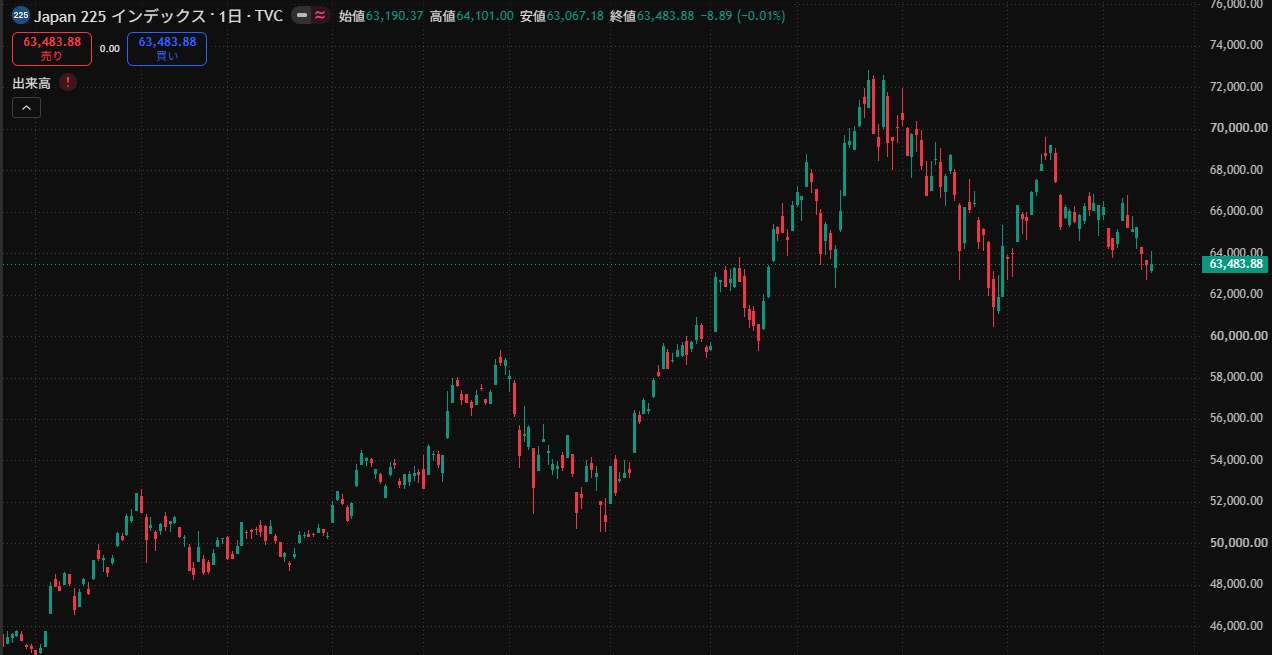Click the green current price label on the axis
Screen dimensions: 1272x655
pos(1235,264)
